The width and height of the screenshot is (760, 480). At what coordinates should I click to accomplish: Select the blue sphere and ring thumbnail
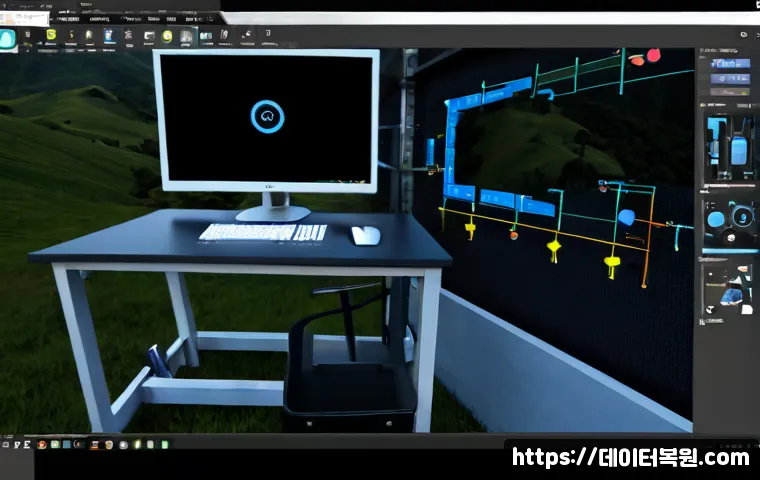point(729,222)
